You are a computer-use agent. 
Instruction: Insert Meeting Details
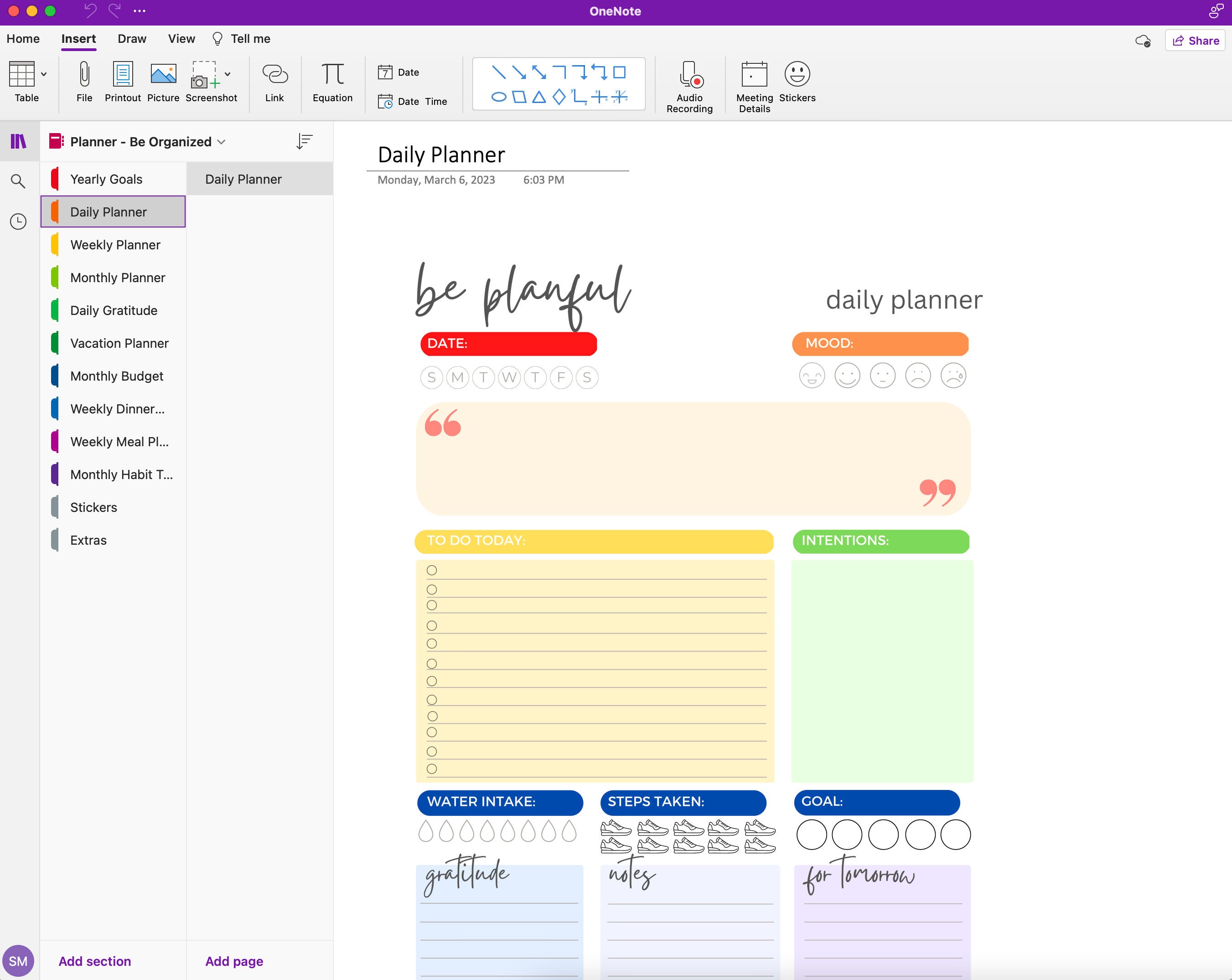click(754, 84)
